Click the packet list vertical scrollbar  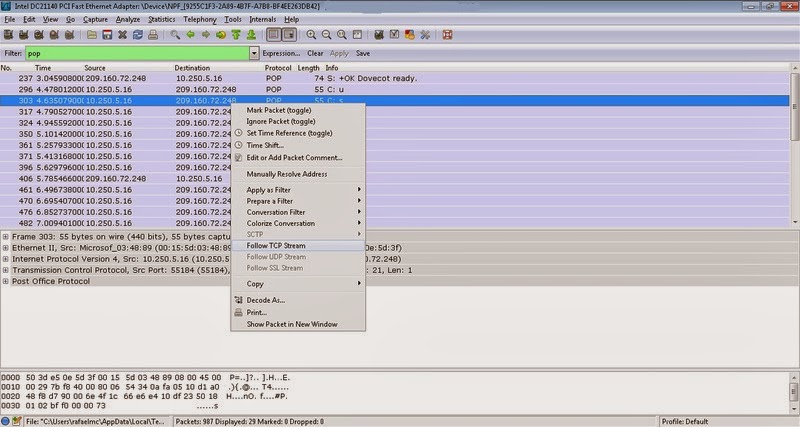tap(794, 145)
